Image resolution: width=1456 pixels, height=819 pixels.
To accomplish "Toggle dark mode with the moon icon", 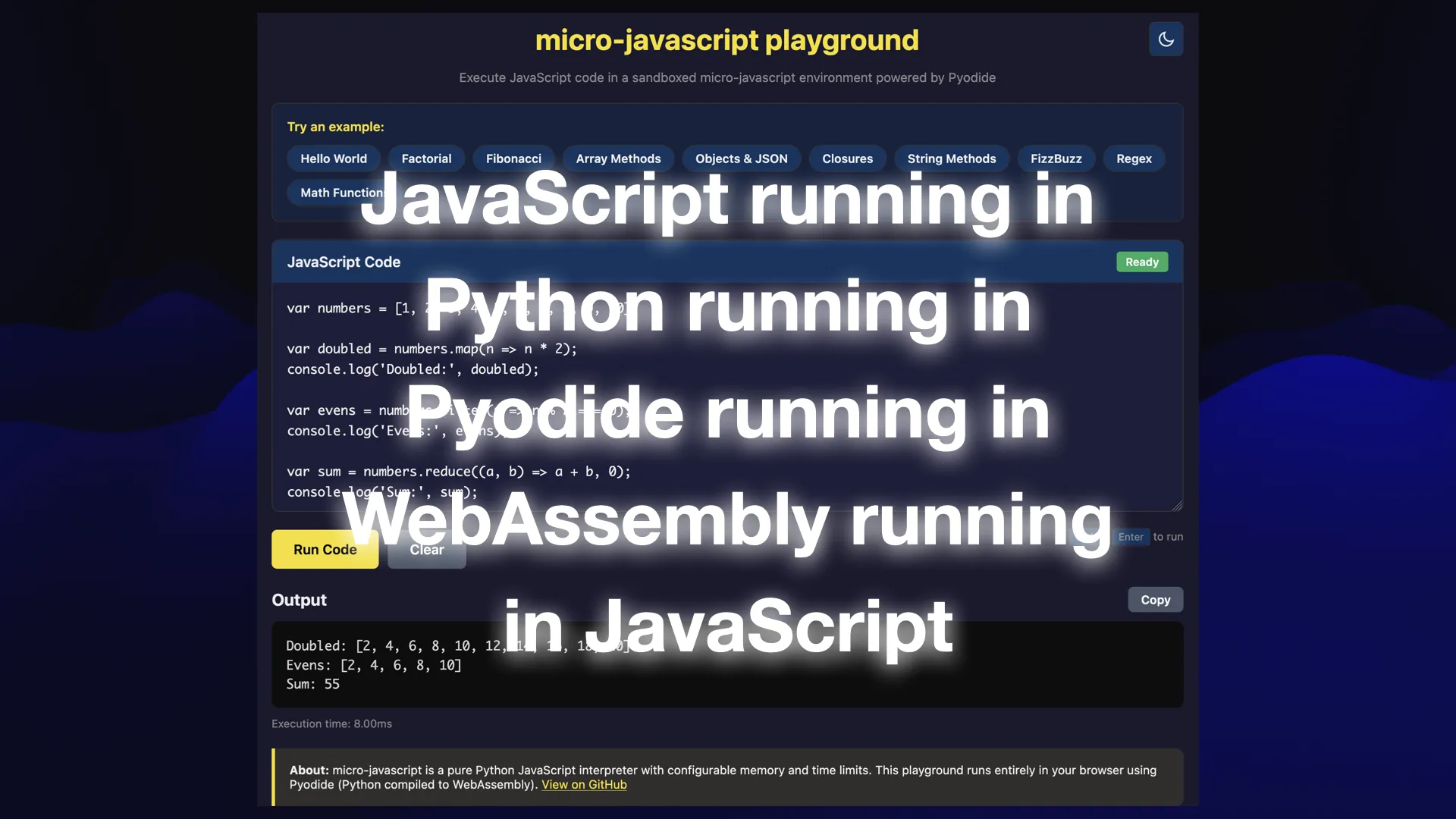I will pyautogui.click(x=1166, y=39).
